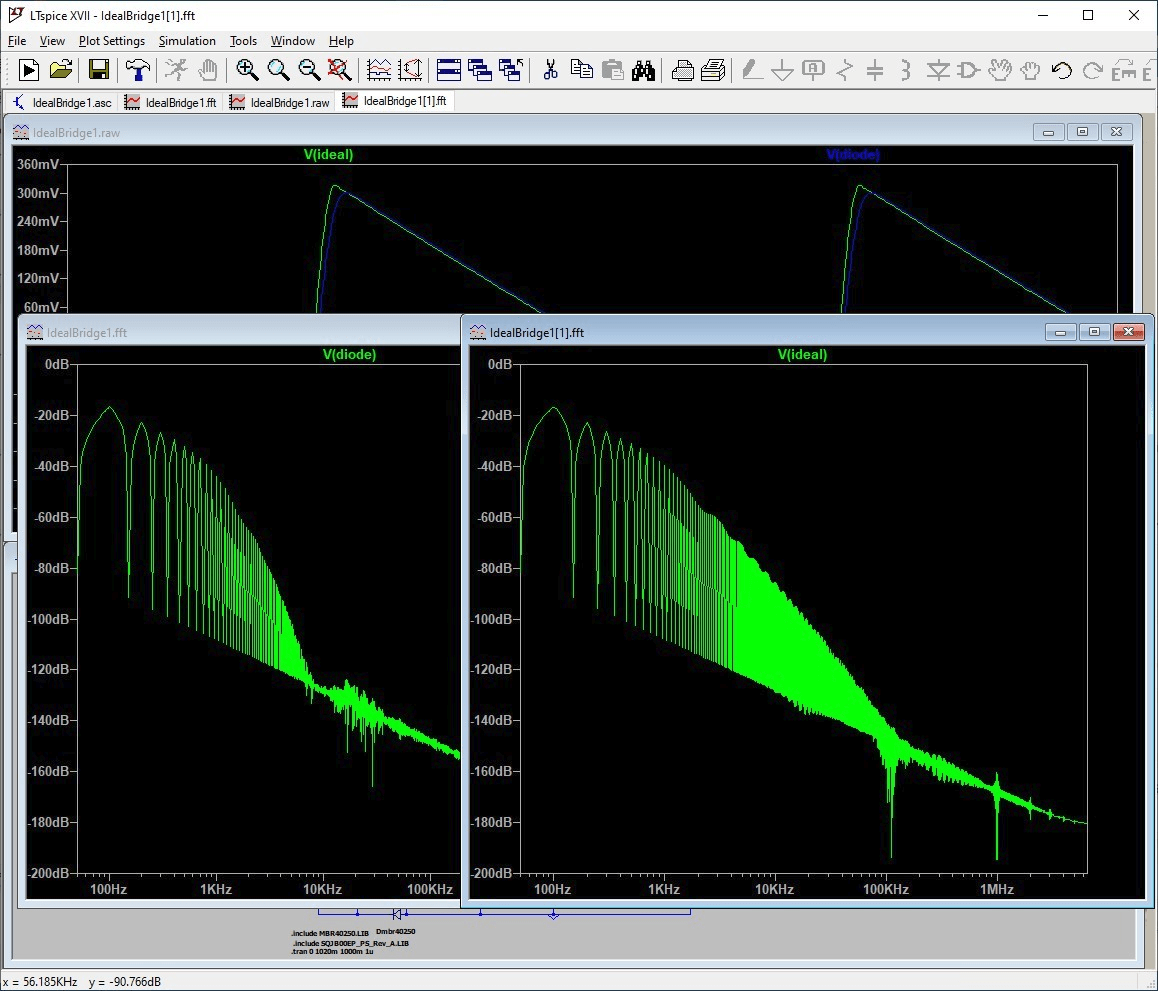Select the Zoom In magnifier icon
This screenshot has width=1158, height=991.
coord(247,70)
